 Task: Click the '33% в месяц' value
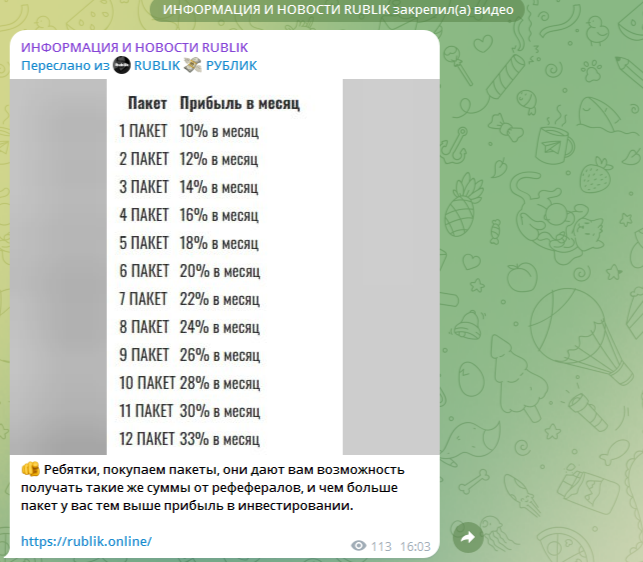click(220, 439)
